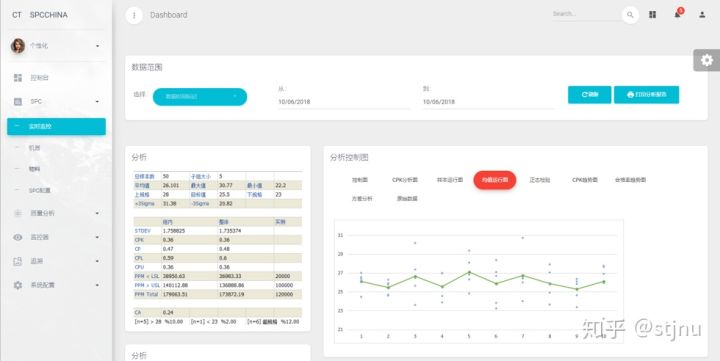Expand the user profile name arrow
The height and width of the screenshot is (361, 720).
coord(97,46)
